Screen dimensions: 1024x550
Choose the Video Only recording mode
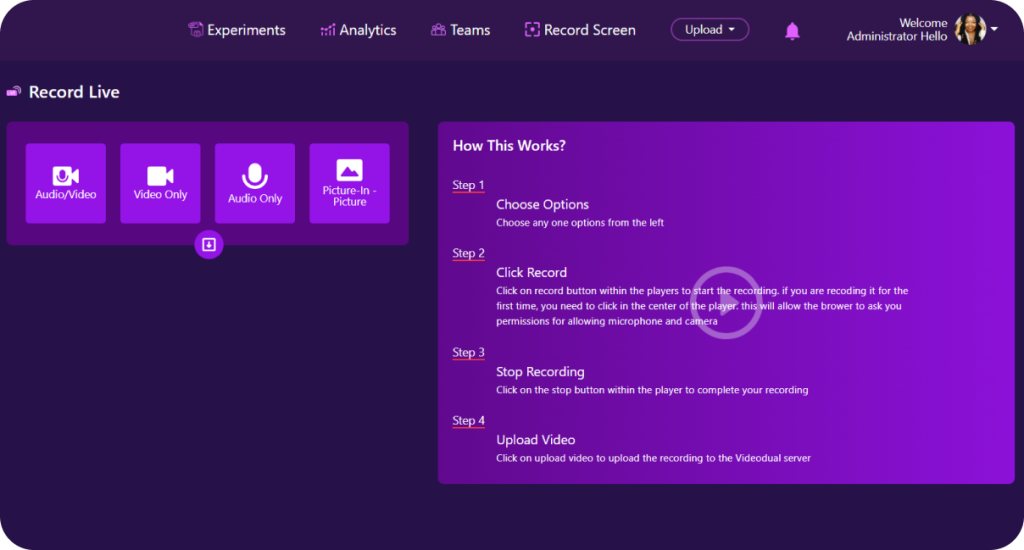160,183
